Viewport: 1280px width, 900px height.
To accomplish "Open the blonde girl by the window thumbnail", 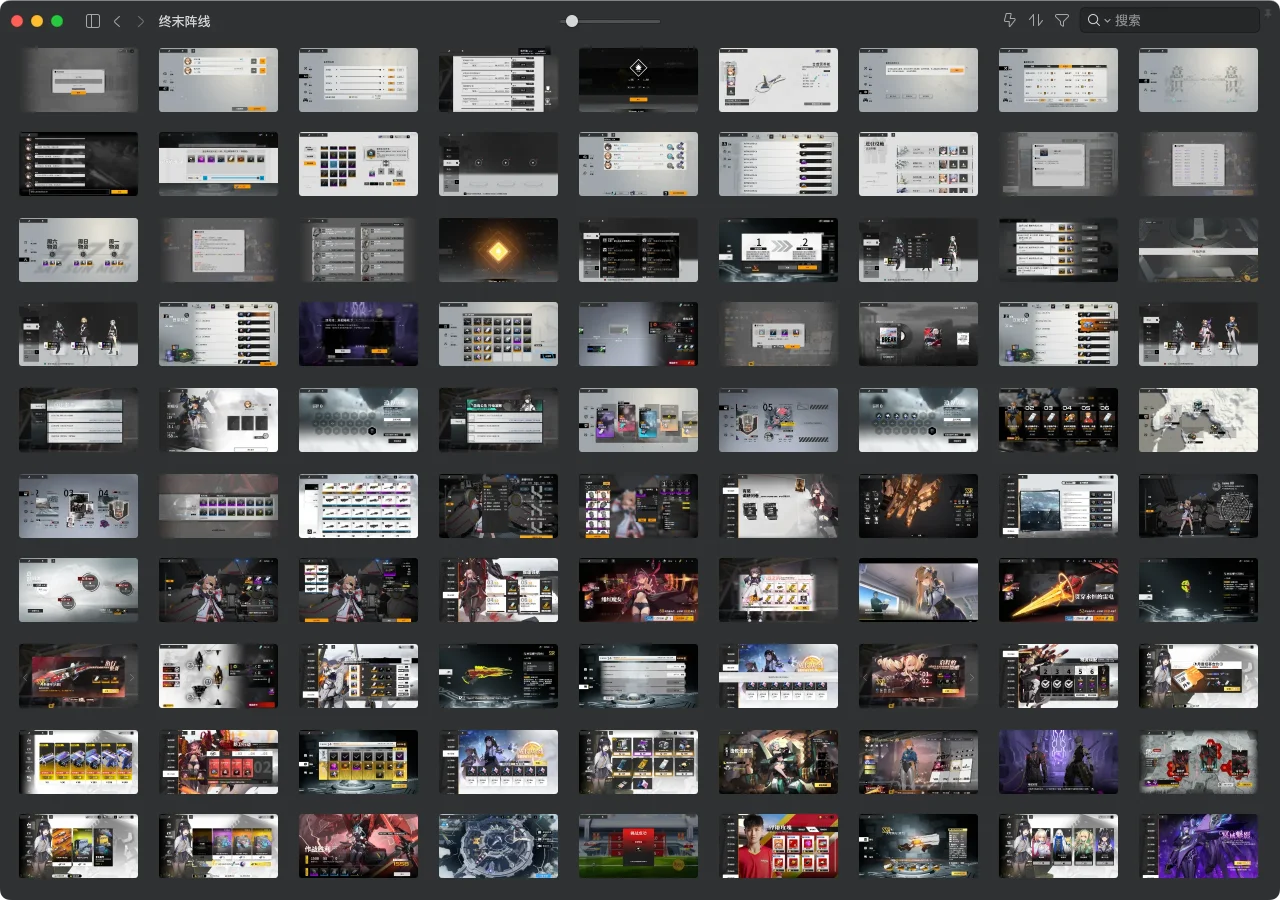I will (918, 590).
